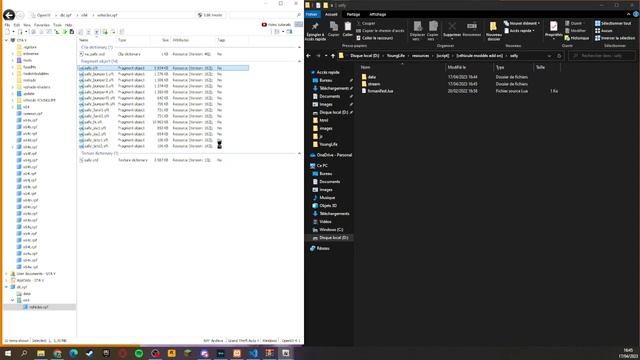This screenshot has width=640, height=360.
Task: Open the OpenIV Favorites menu
Action: click(41, 25)
